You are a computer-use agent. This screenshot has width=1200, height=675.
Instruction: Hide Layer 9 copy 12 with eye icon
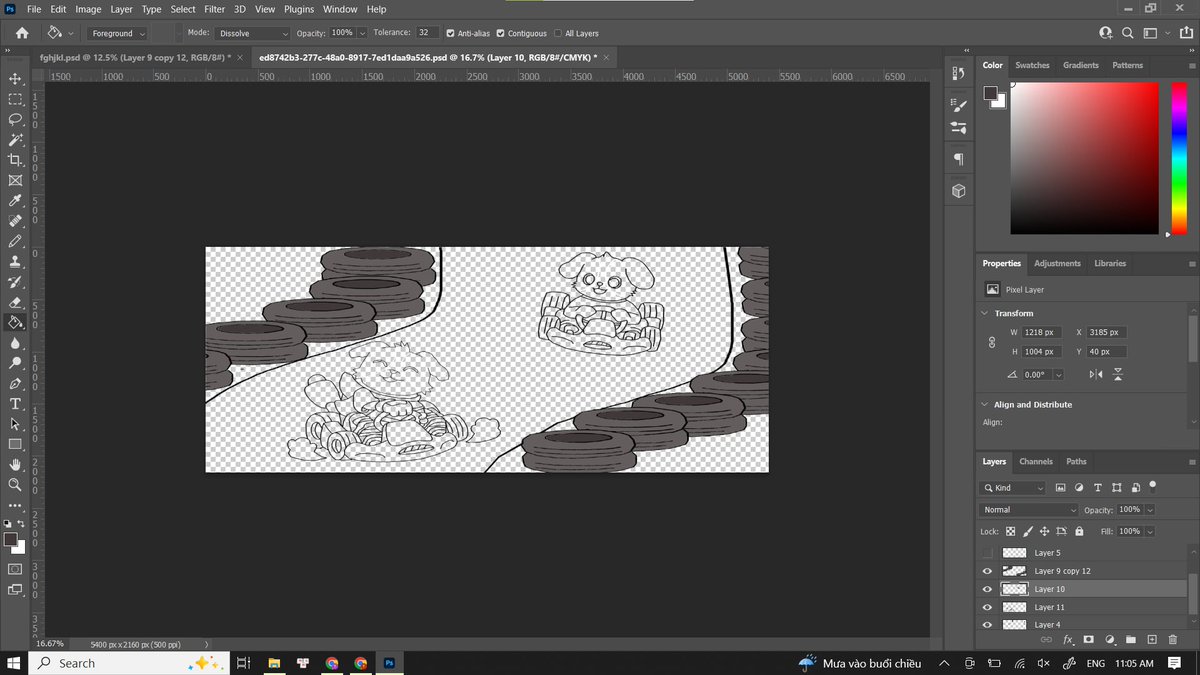pos(988,571)
